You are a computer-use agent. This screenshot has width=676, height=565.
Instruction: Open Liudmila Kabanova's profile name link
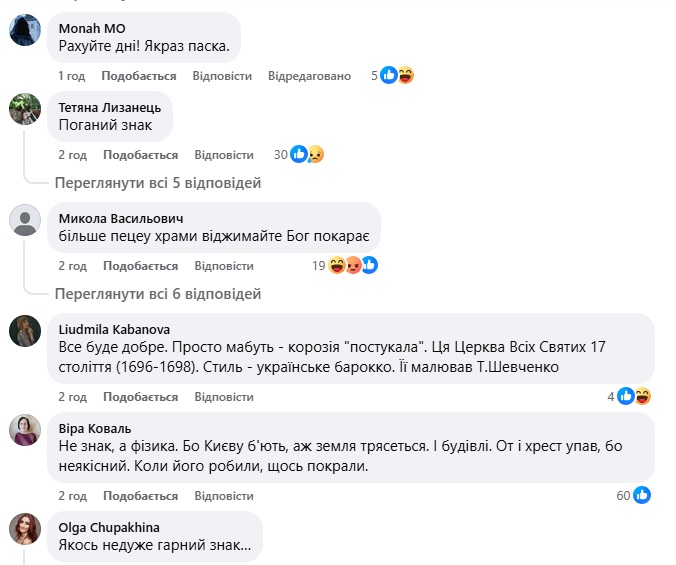(x=114, y=329)
